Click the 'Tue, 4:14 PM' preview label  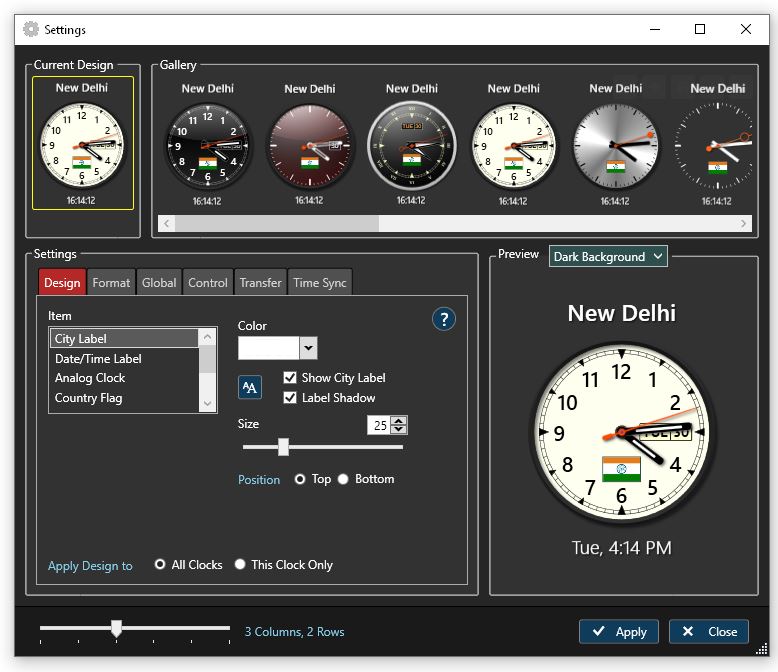(x=621, y=548)
